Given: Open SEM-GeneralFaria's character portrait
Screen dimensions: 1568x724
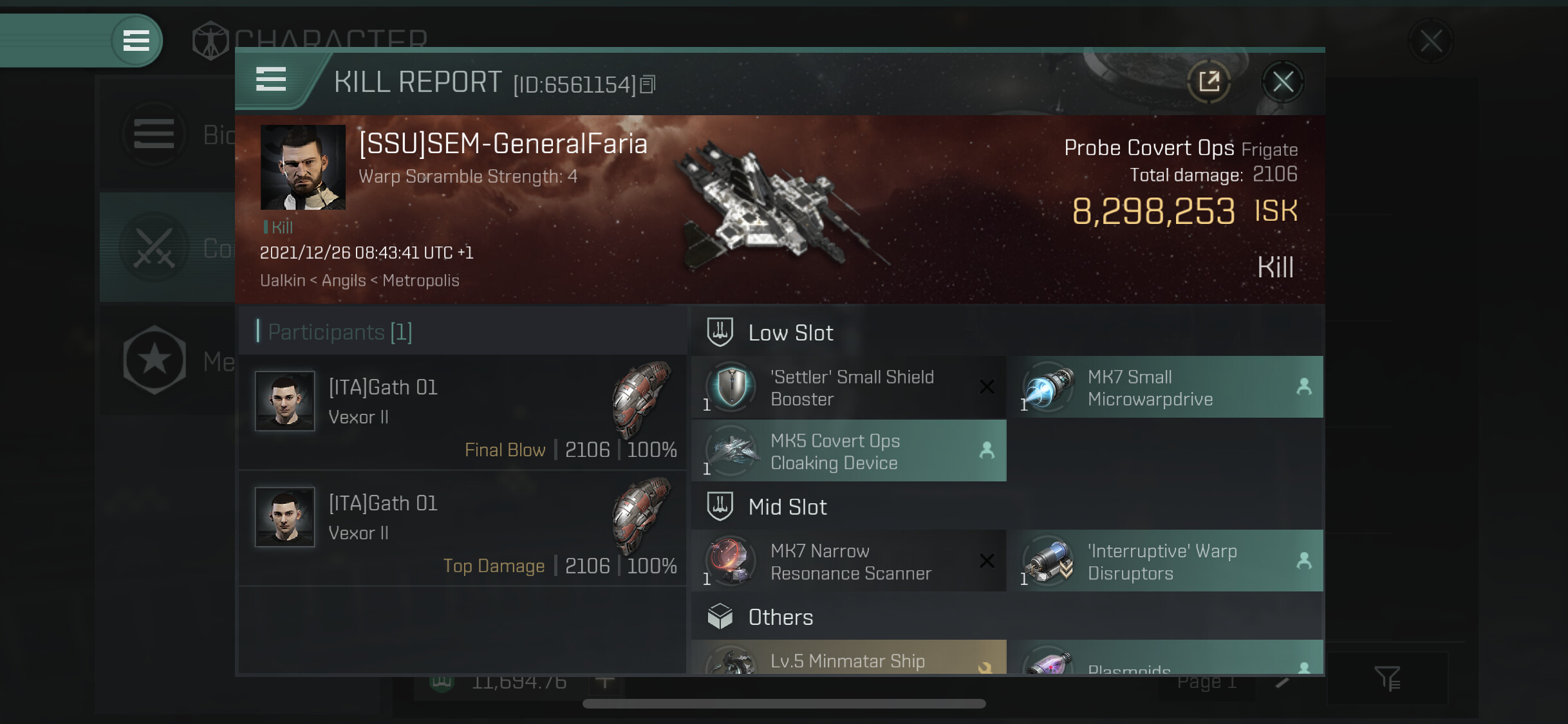Looking at the screenshot, I should [x=303, y=167].
